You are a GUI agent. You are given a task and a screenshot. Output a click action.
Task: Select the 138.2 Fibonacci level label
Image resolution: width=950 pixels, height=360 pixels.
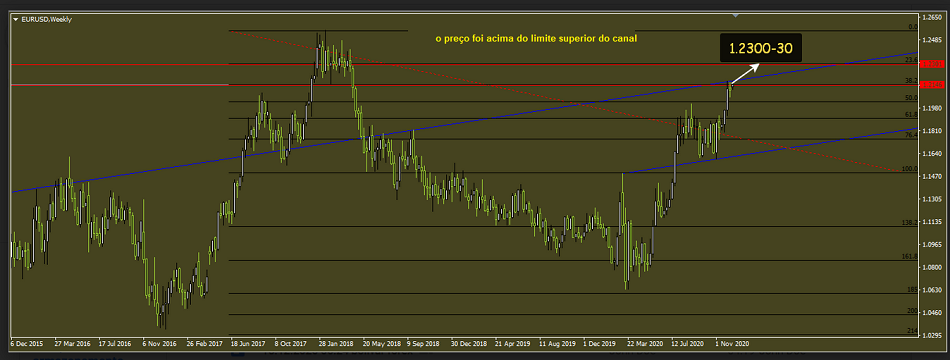click(909, 222)
